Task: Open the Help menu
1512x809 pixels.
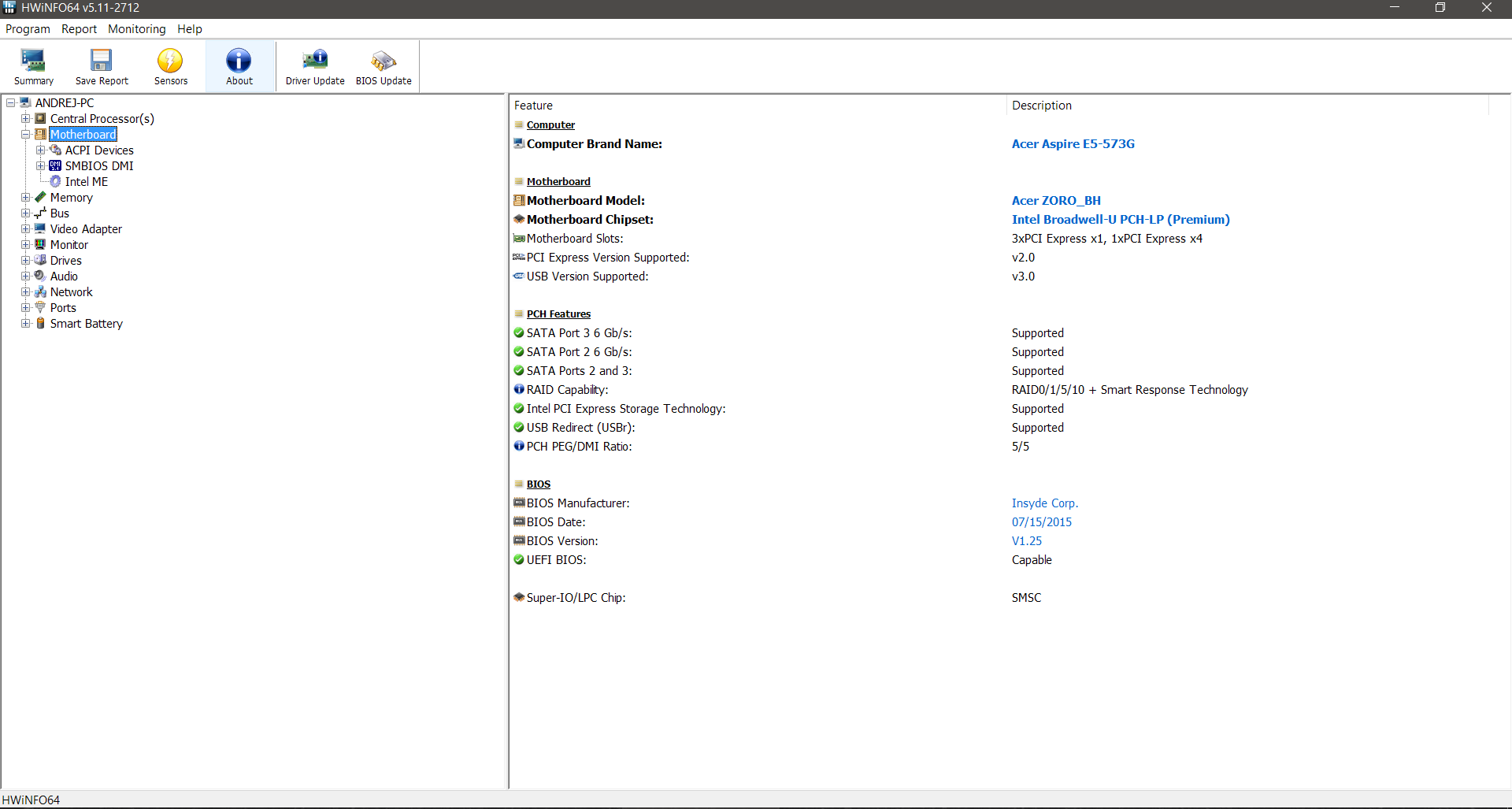Action: [190, 29]
